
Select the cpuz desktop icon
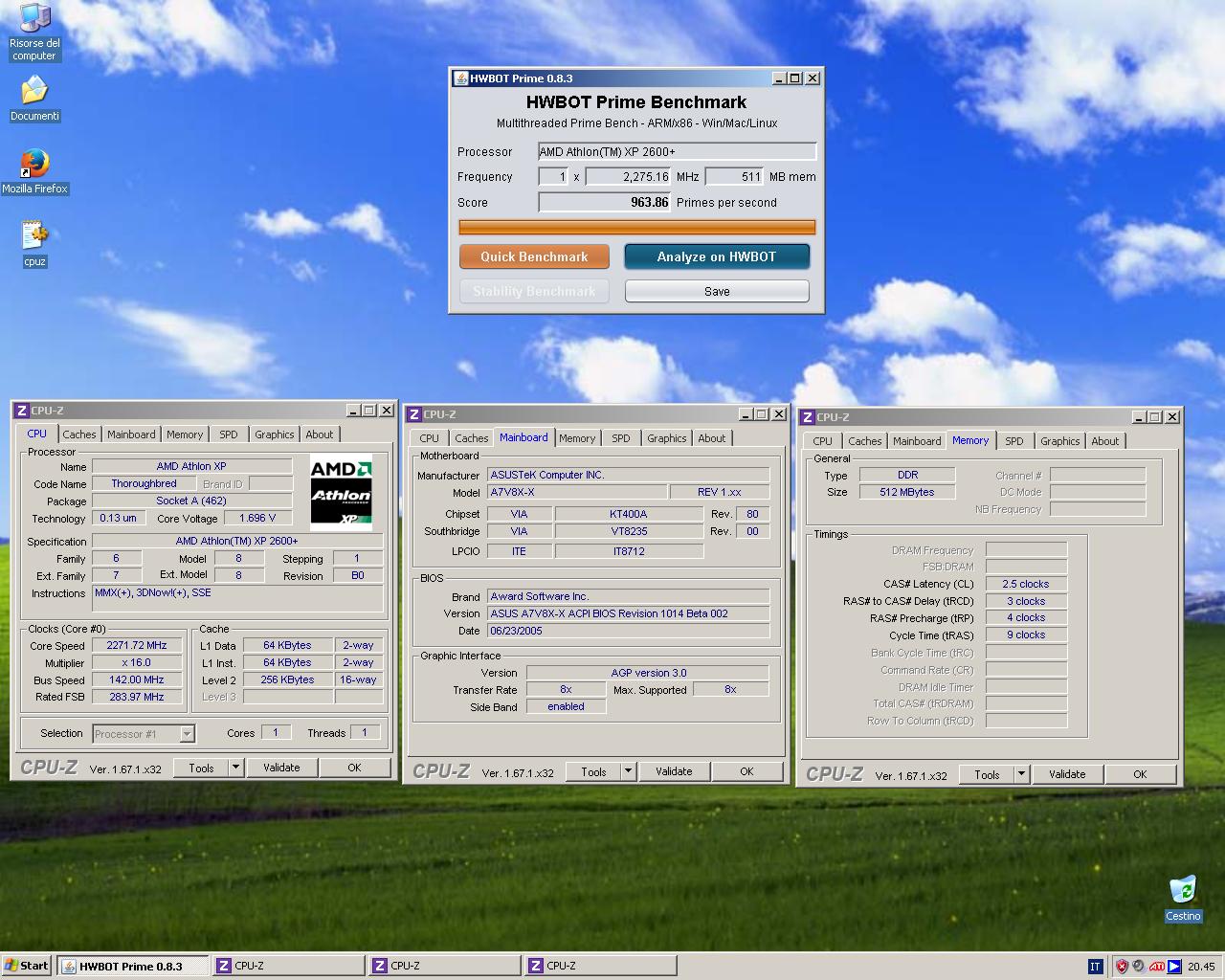click(x=34, y=244)
